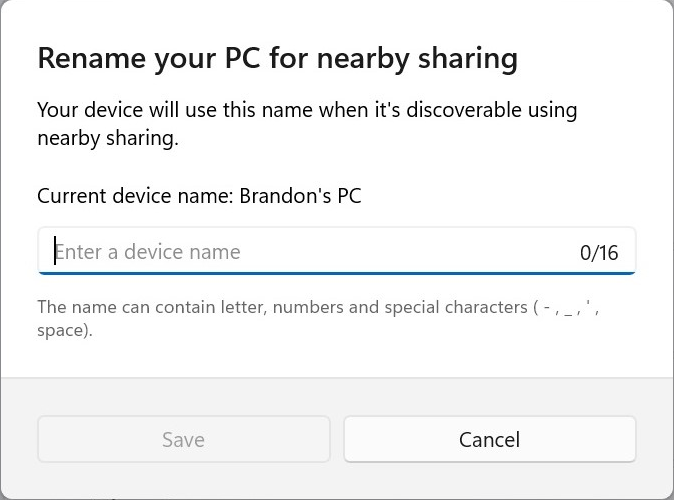
Task: Click the 'Your device will use this name' description
Action: (307, 124)
